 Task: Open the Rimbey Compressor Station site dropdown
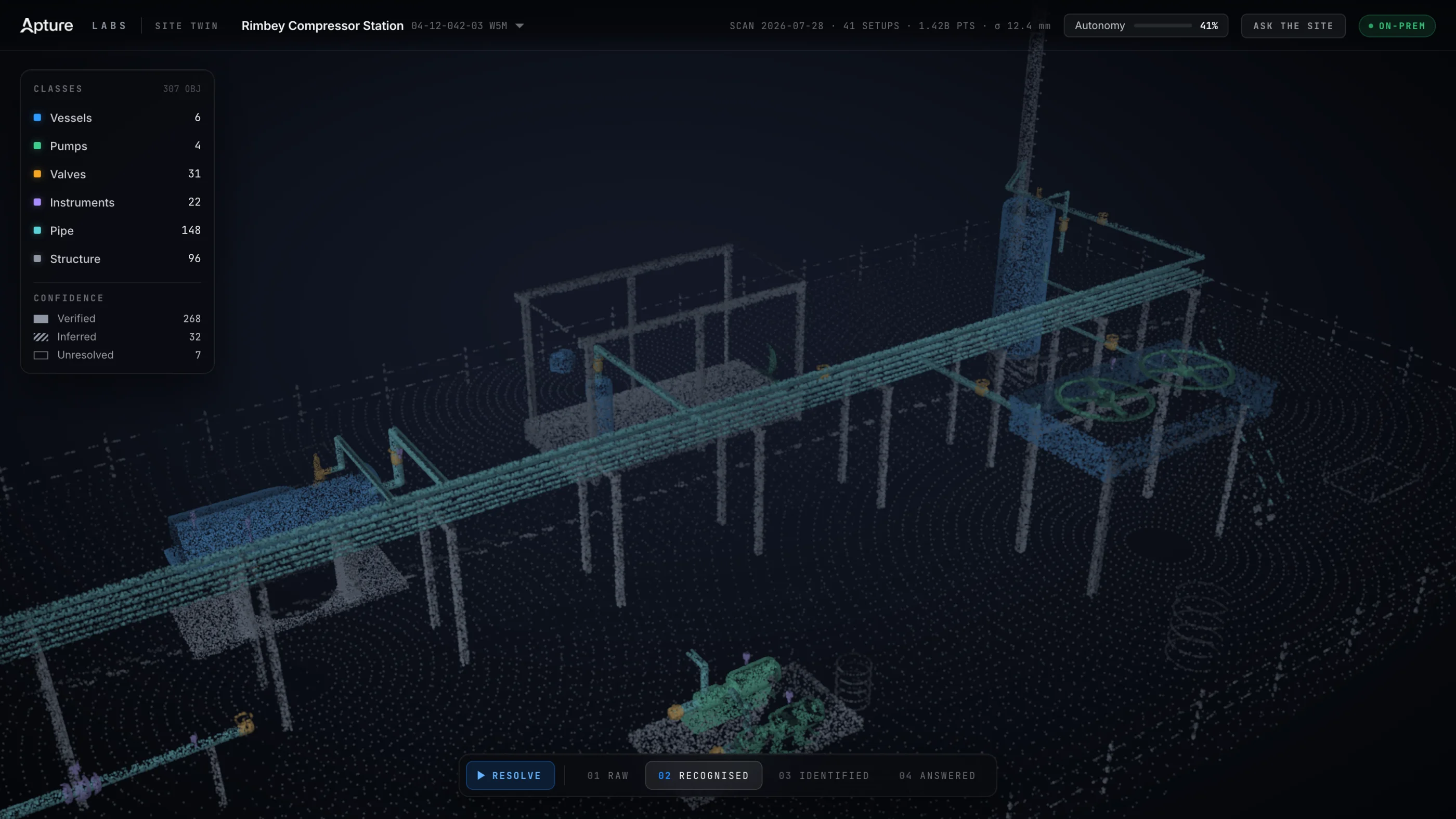383,26
